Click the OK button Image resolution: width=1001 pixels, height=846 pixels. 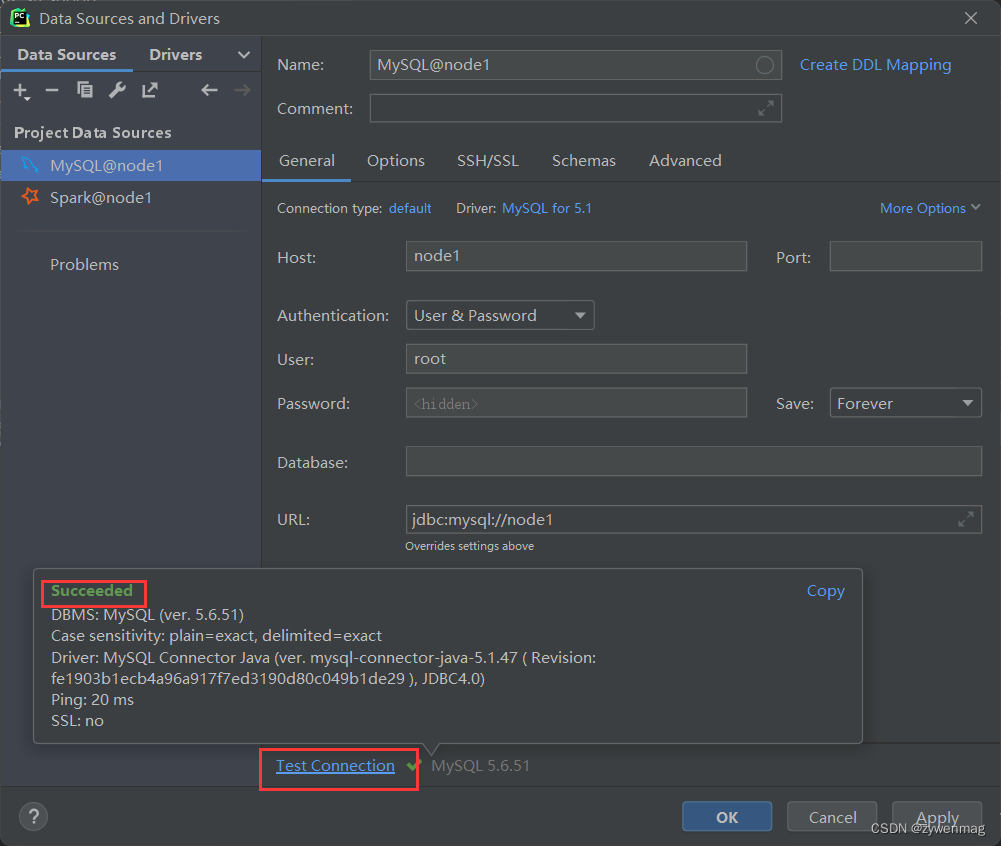726,816
